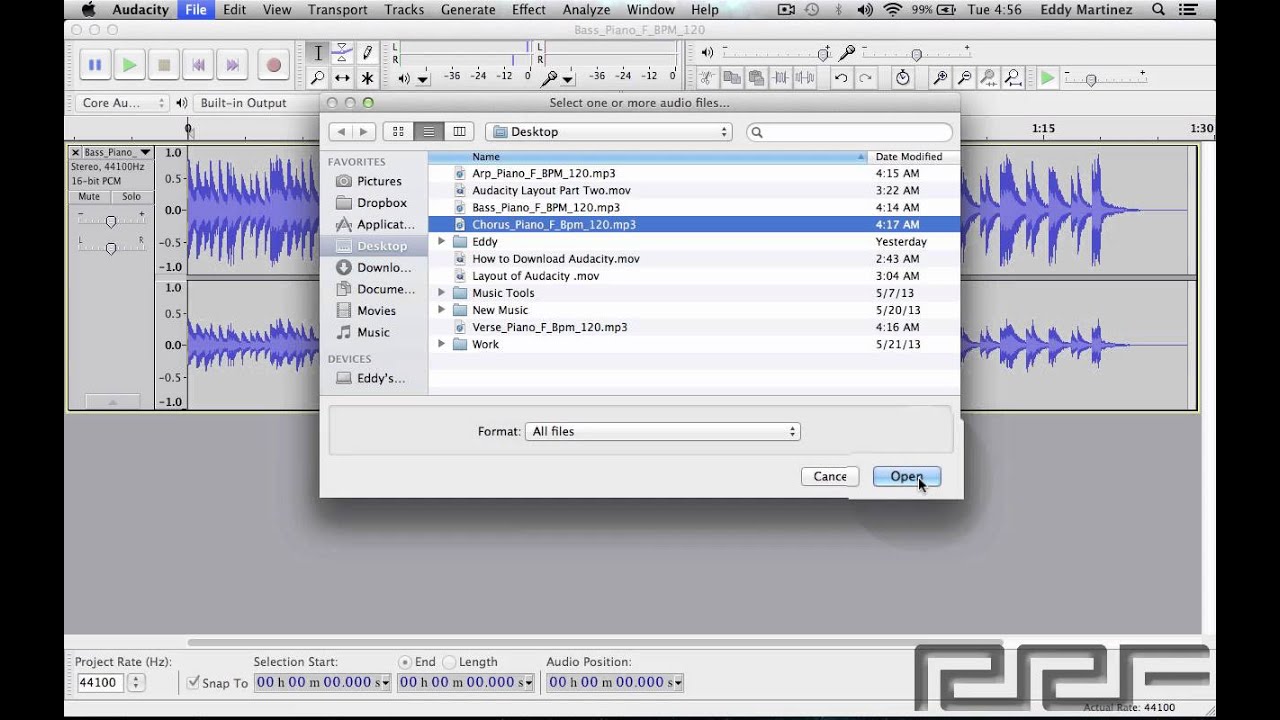Open the Desktop location popup
The height and width of the screenshot is (720, 1280).
[x=609, y=132]
